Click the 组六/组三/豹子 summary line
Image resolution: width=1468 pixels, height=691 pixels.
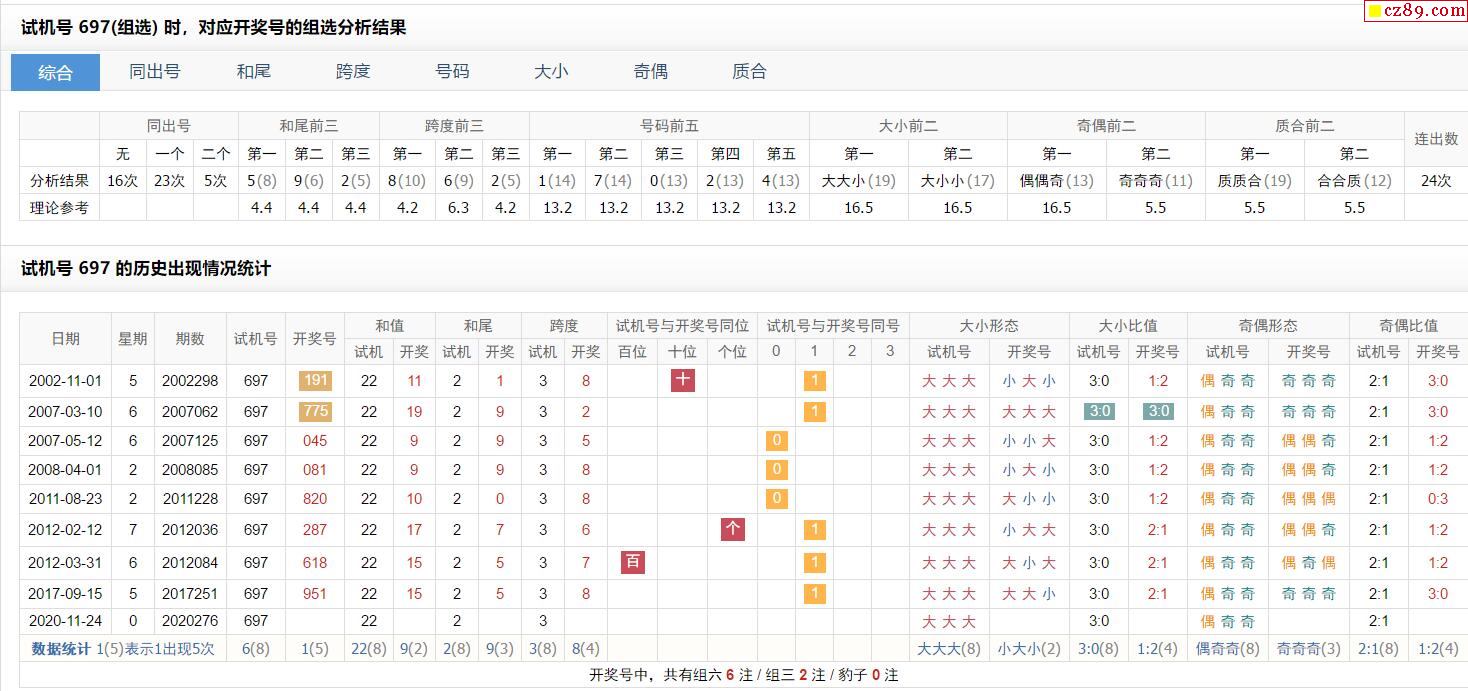744,675
